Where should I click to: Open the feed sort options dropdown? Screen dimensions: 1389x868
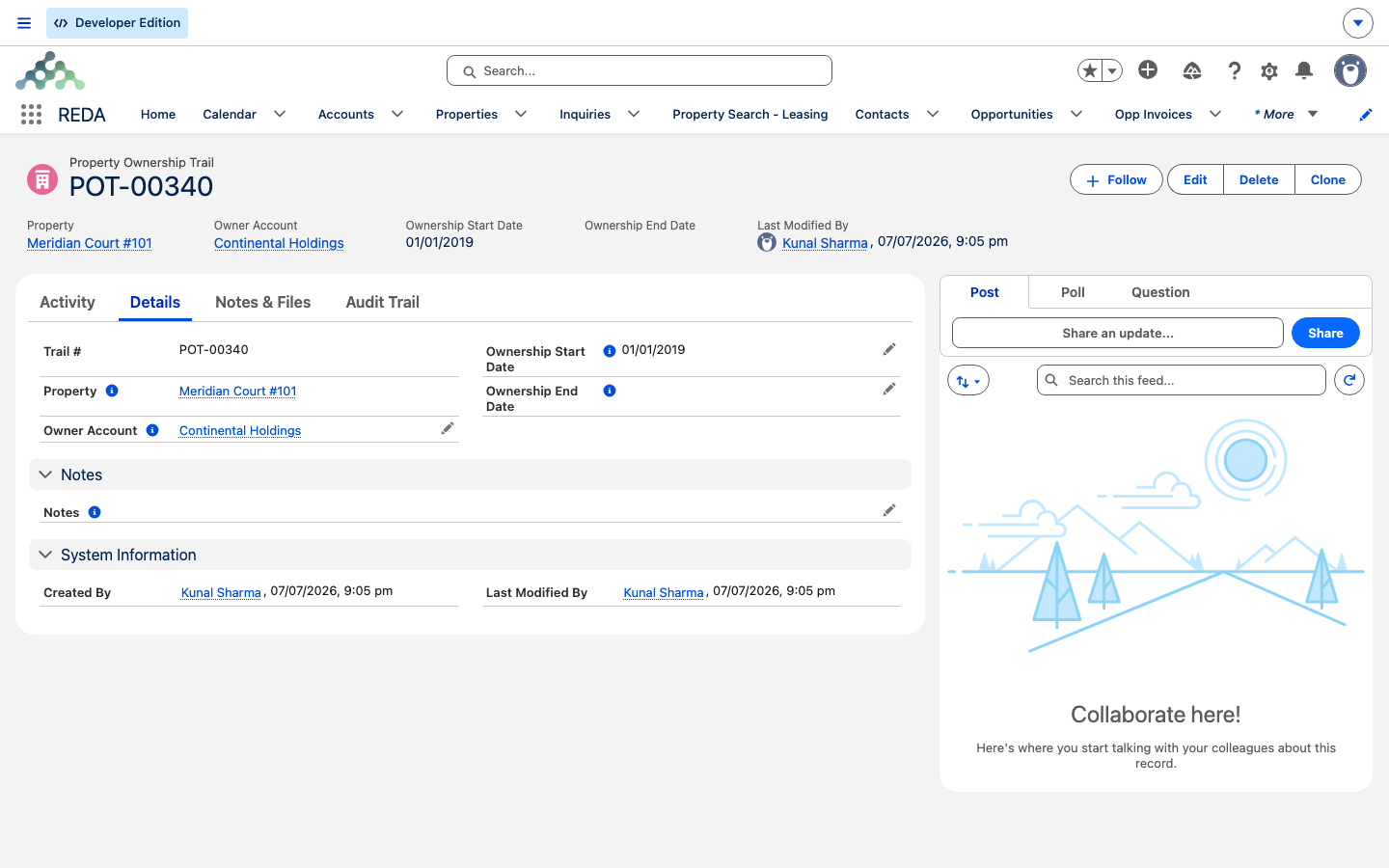tap(968, 380)
